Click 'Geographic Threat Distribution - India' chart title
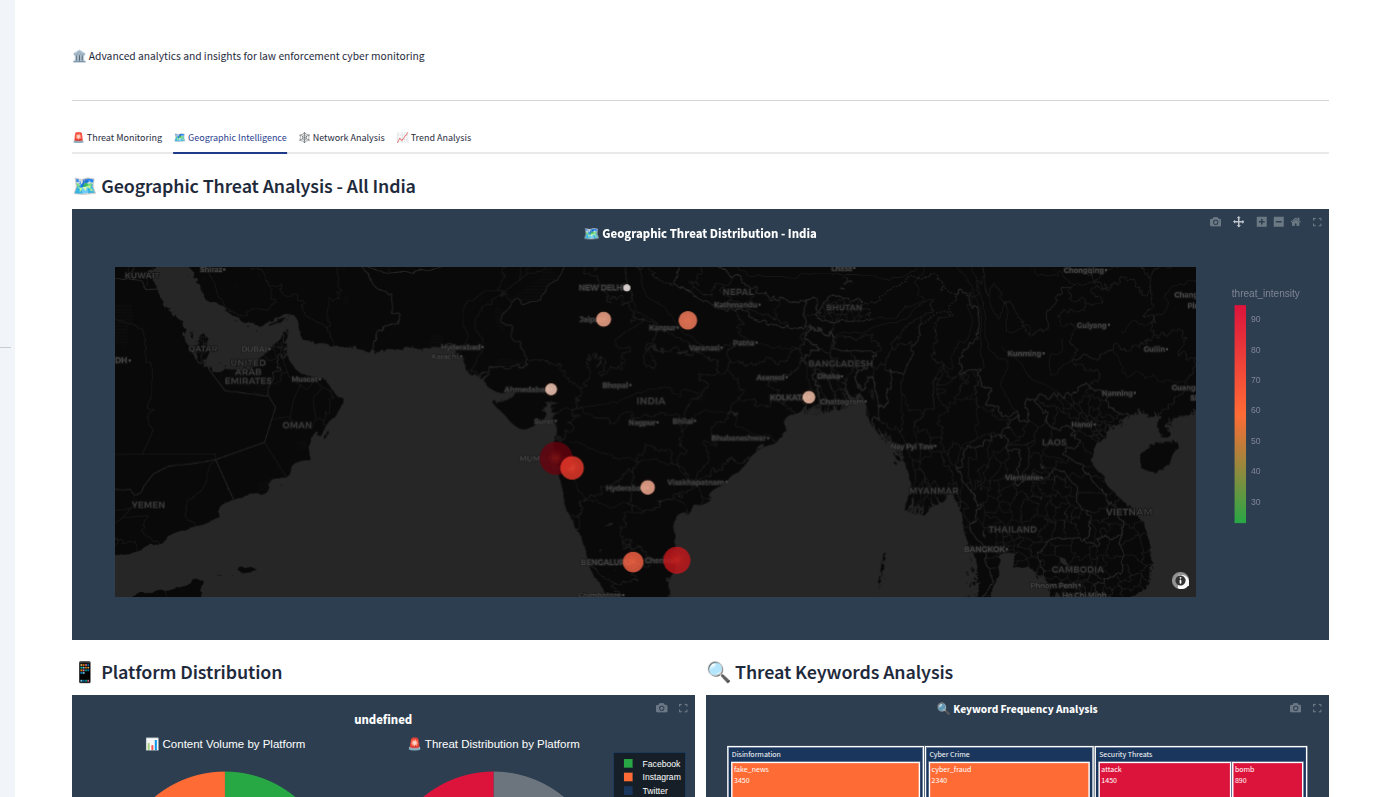Viewport: 1381px width, 797px height. point(700,233)
